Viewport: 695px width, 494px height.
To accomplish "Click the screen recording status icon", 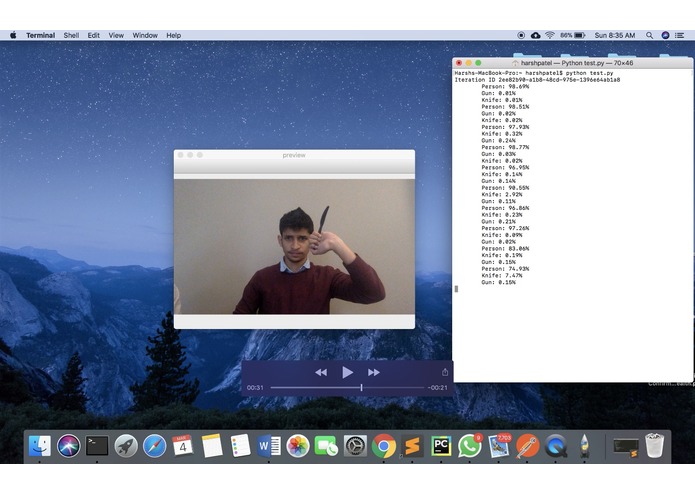I will [521, 35].
